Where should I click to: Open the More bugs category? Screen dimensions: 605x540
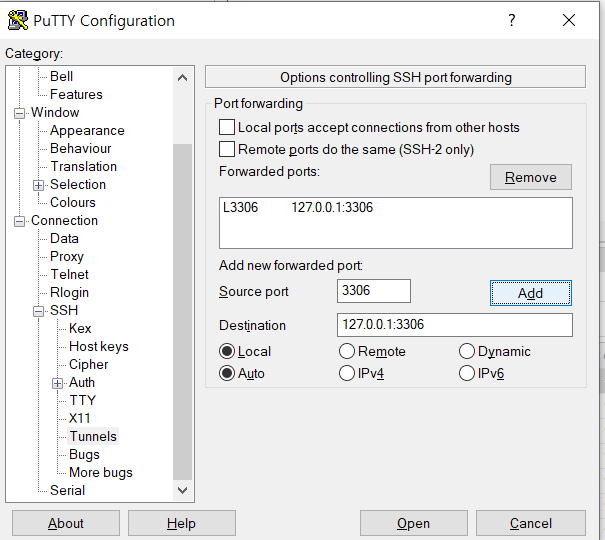tap(101, 472)
